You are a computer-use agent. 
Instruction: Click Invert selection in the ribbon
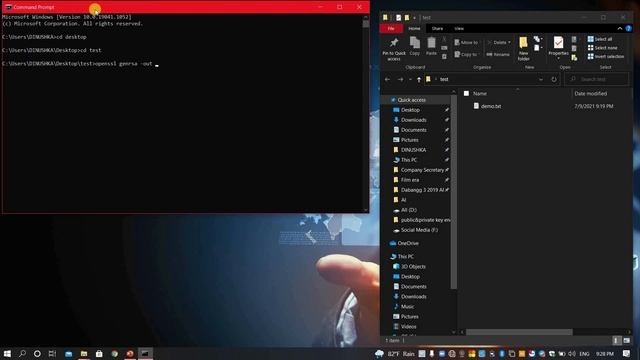point(606,56)
